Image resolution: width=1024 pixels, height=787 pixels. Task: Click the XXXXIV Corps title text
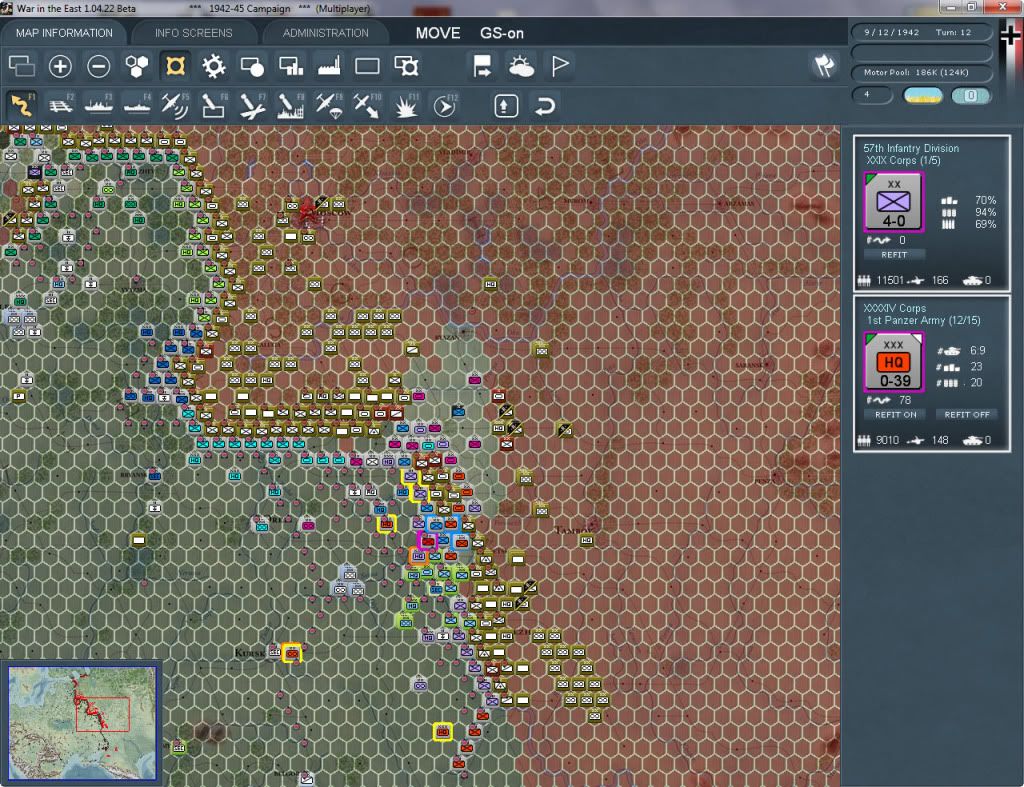[895, 308]
